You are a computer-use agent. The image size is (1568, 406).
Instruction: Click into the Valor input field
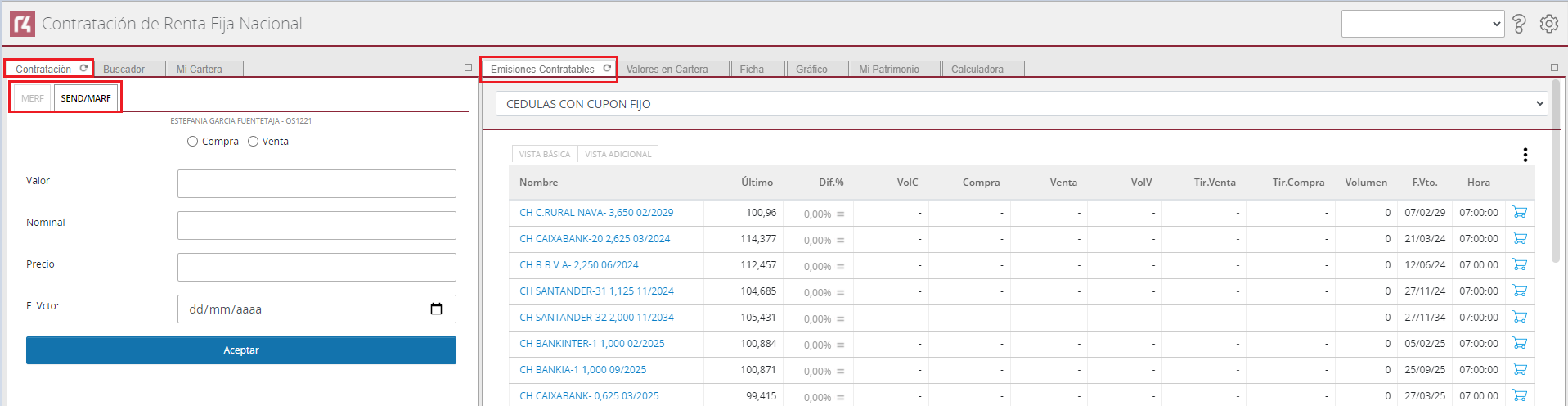coord(317,183)
